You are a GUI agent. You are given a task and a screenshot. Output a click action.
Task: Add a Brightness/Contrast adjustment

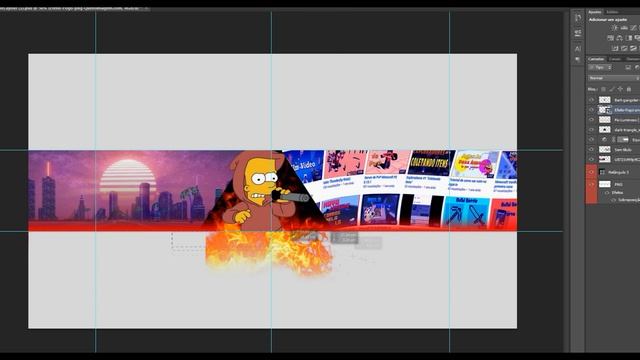tap(615, 28)
